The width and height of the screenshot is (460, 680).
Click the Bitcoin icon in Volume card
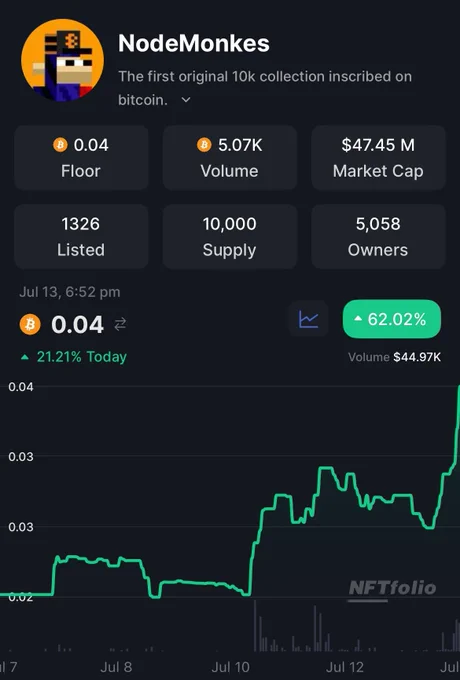coord(204,145)
